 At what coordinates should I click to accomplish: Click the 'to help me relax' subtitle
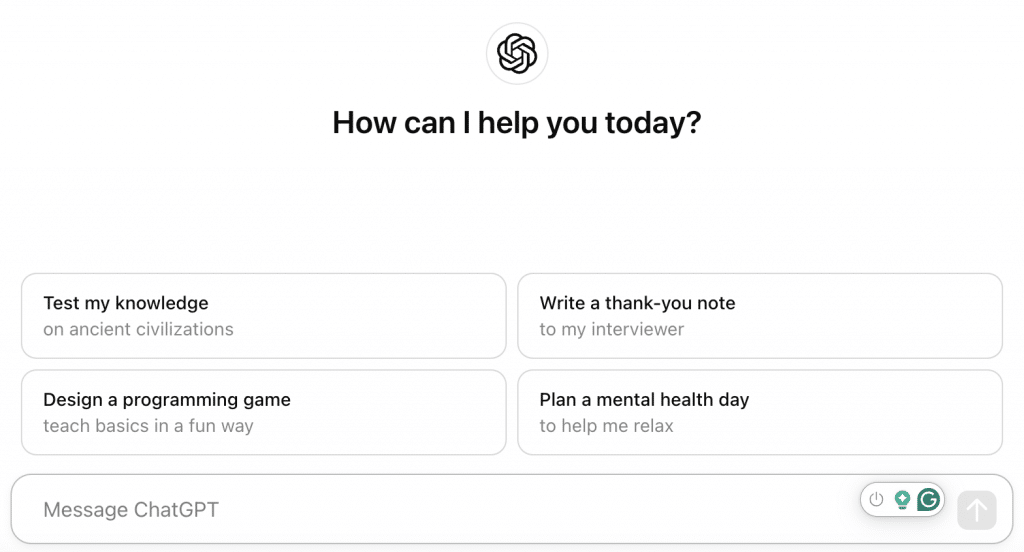pyautogui.click(x=607, y=426)
